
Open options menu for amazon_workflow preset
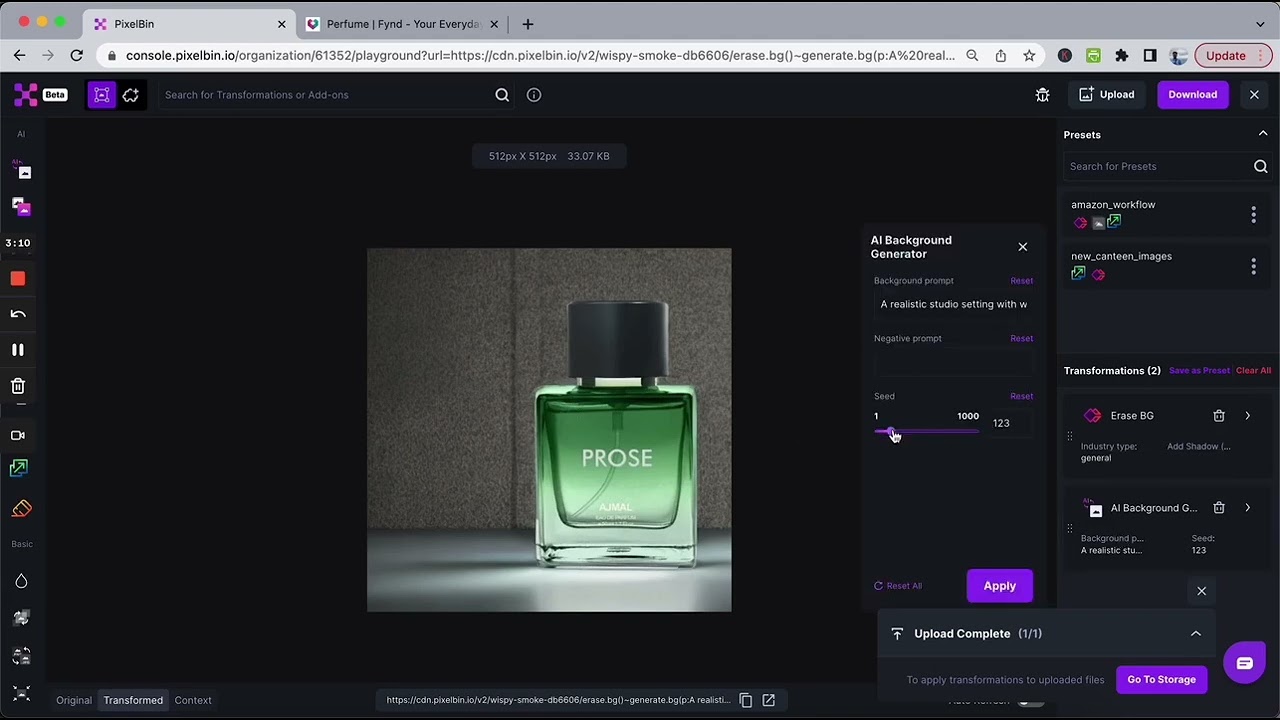1253,215
